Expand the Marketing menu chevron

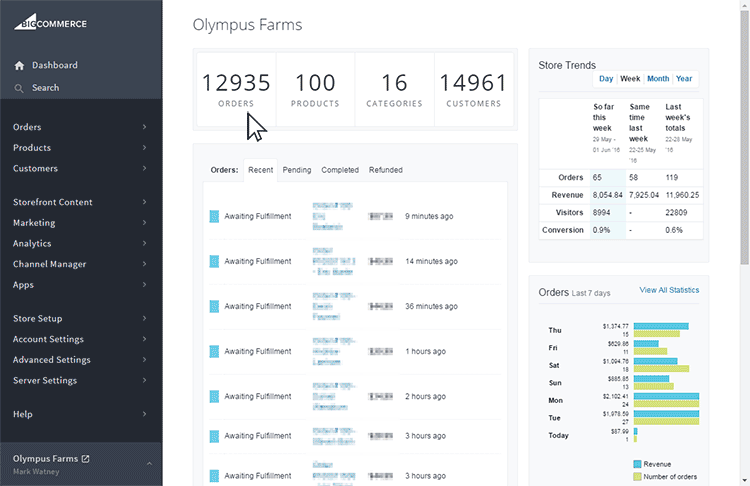144,222
